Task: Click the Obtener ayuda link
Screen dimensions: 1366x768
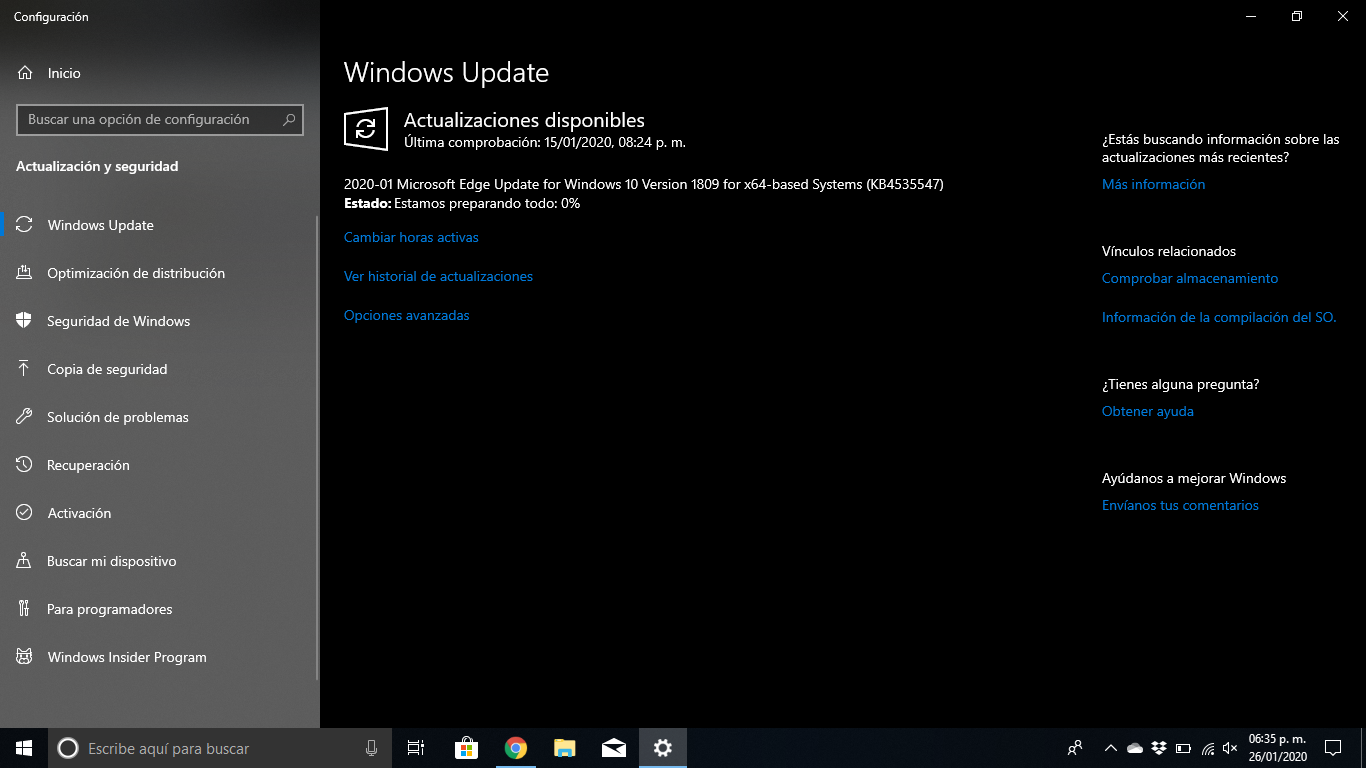Action: click(x=1148, y=412)
